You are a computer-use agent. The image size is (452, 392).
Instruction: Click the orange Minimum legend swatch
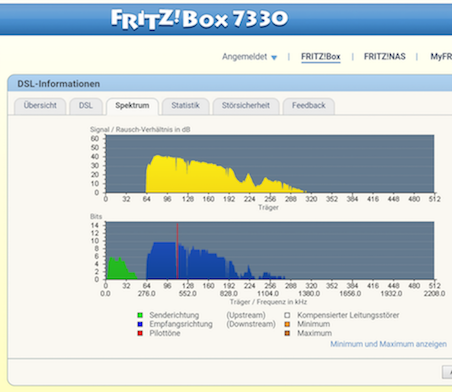[287, 324]
